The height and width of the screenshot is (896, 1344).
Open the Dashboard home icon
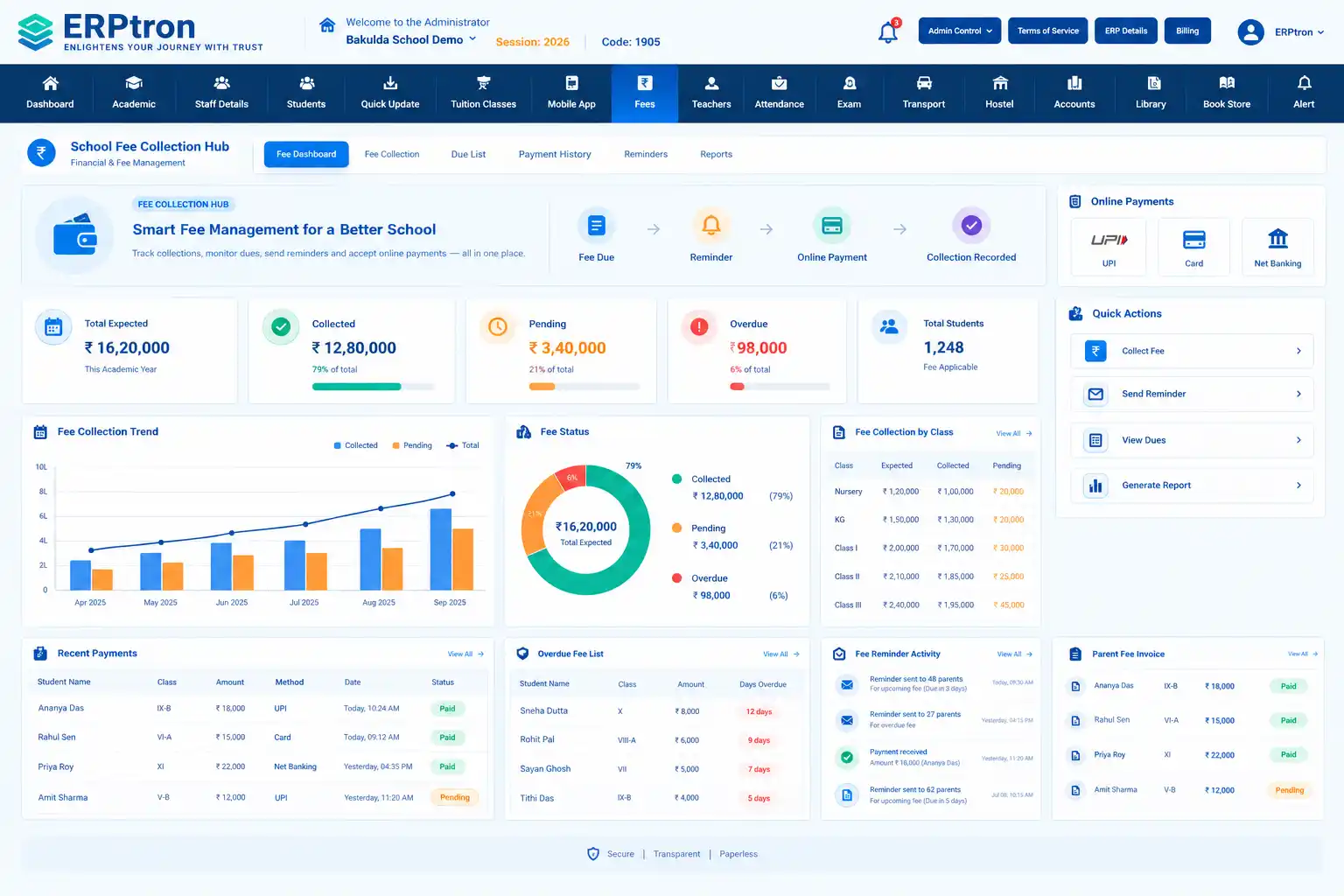(x=51, y=83)
